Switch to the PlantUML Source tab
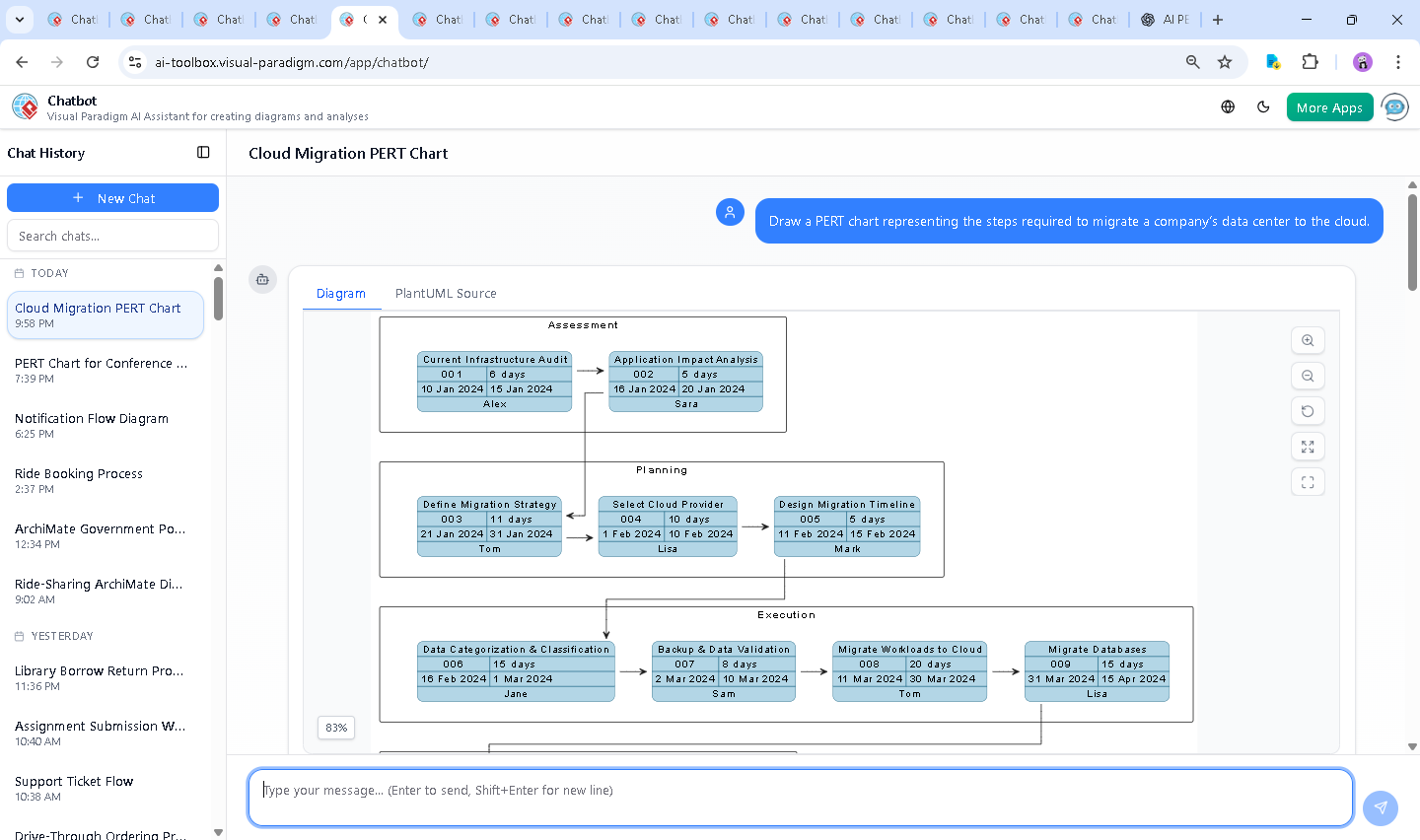 pos(446,293)
